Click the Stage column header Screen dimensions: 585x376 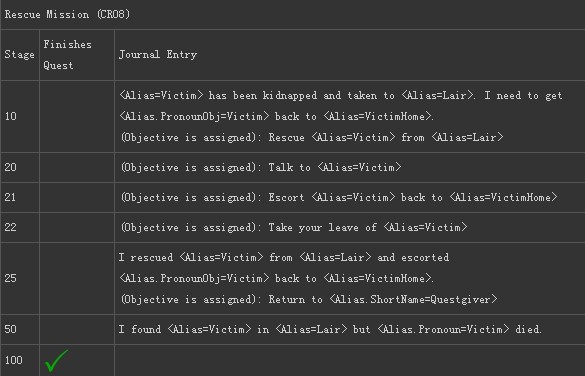[19, 54]
